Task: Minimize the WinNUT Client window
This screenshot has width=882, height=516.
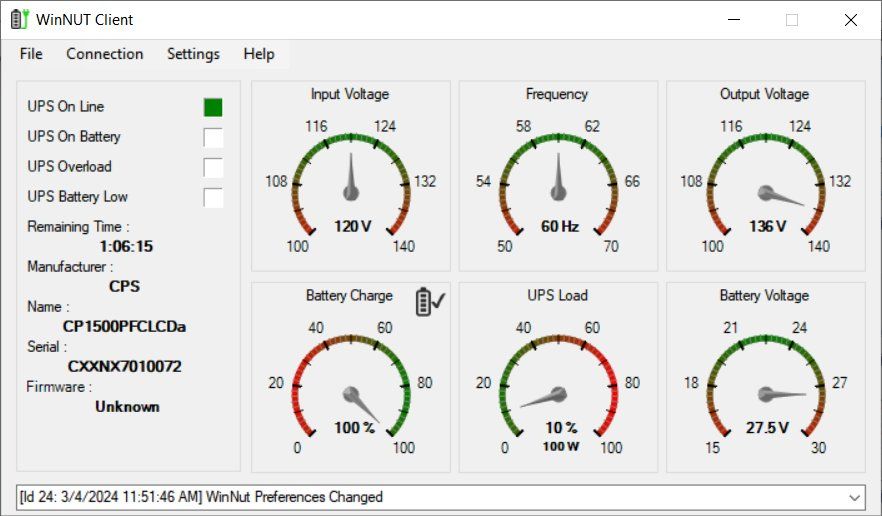Action: [x=734, y=20]
